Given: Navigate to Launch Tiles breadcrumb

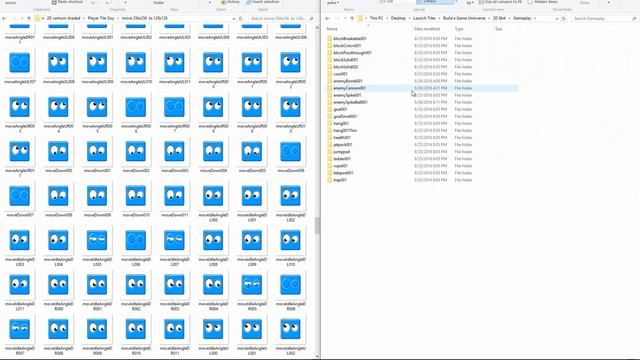Looking at the screenshot, I should coord(424,18).
